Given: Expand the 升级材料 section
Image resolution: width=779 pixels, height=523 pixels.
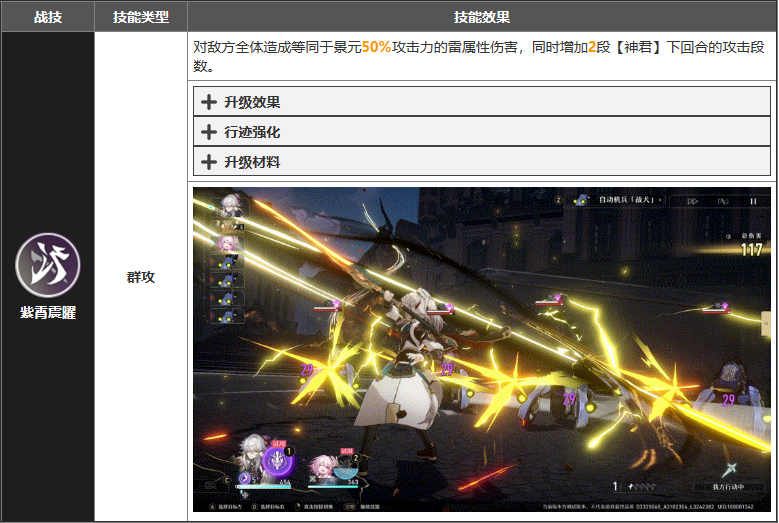Looking at the screenshot, I should [481, 161].
